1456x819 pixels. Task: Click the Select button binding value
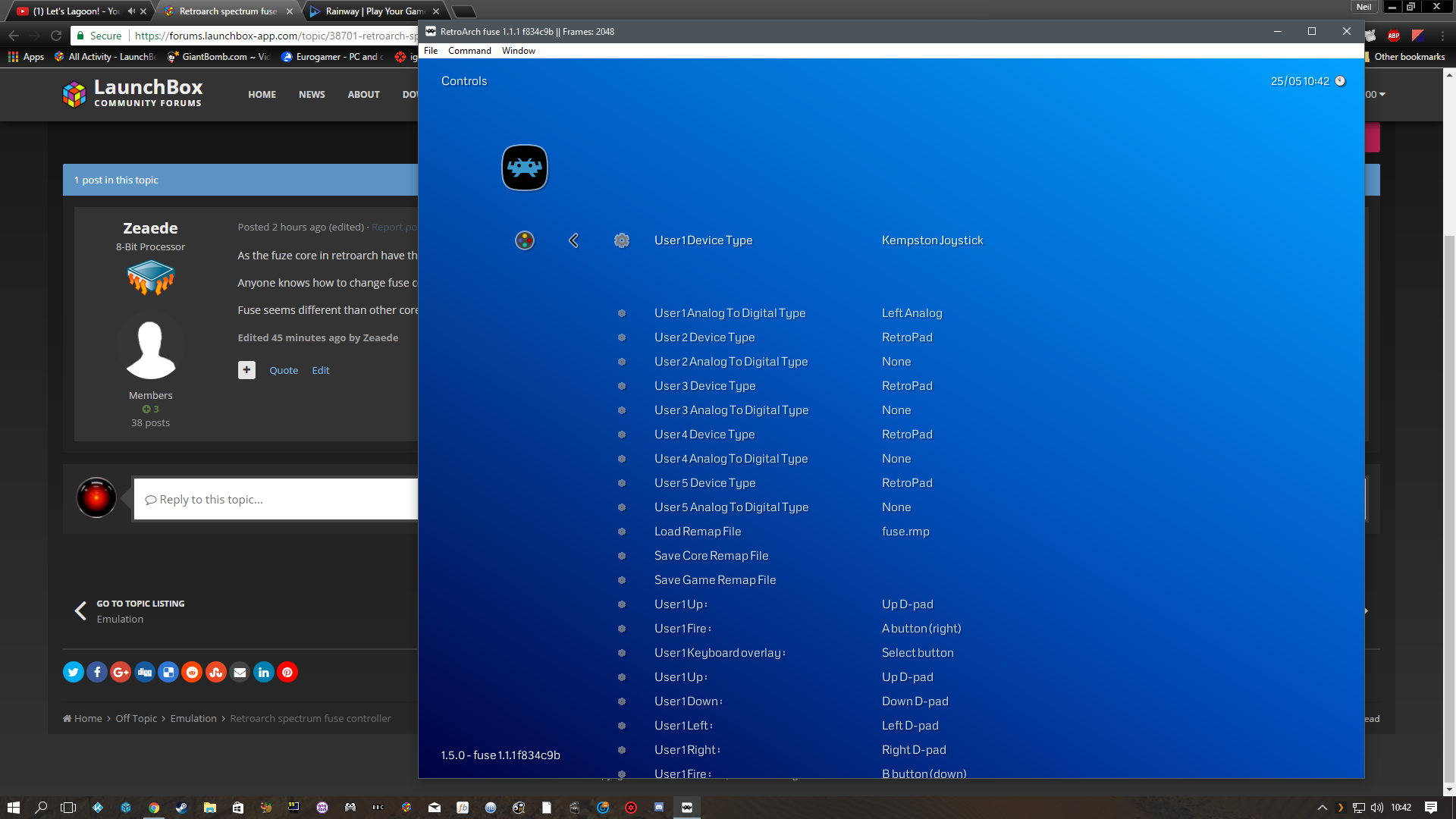(918, 653)
